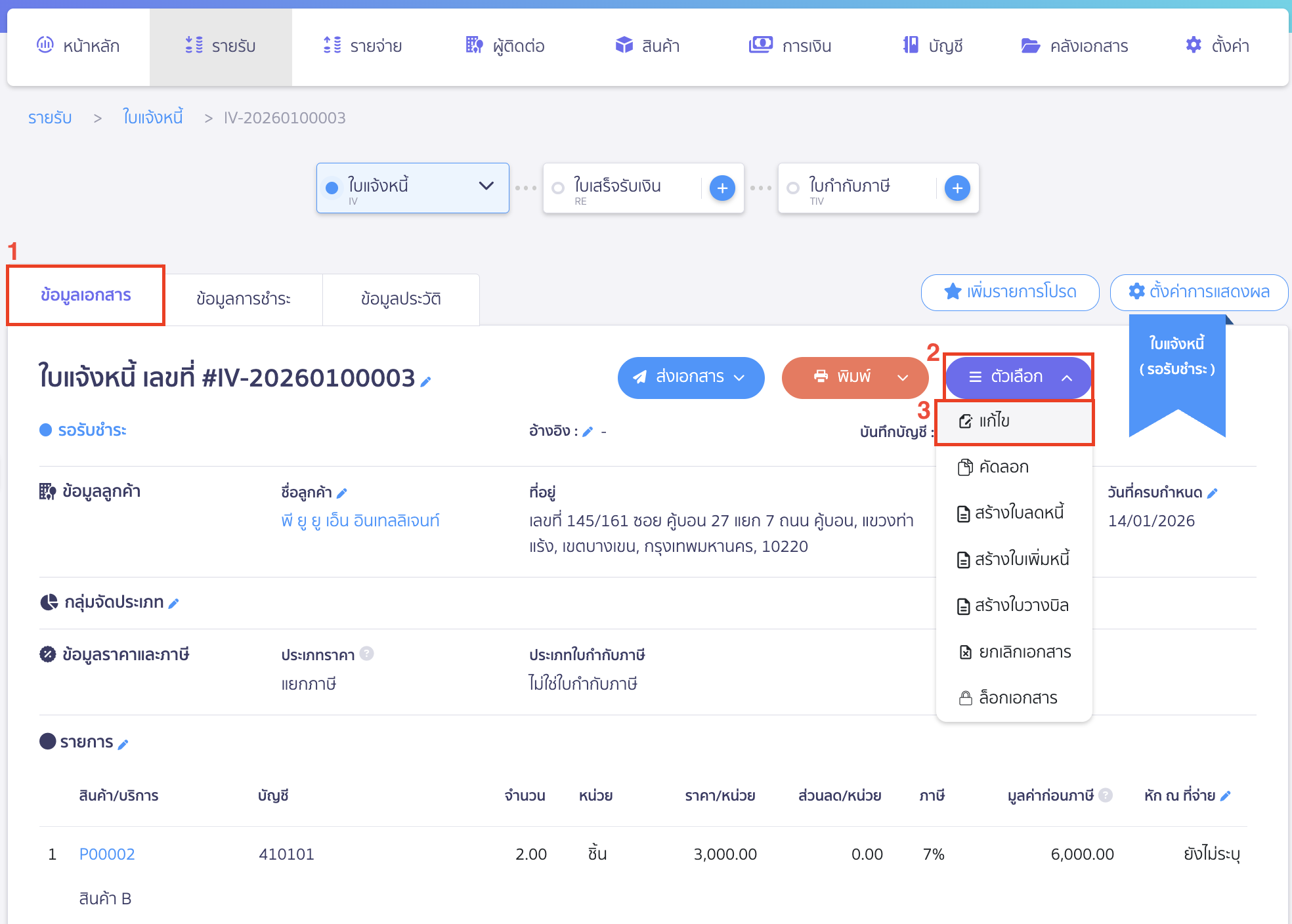The image size is (1292, 924).
Task: Open the หน้าหลัก dashboard icon
Action: coord(45,45)
